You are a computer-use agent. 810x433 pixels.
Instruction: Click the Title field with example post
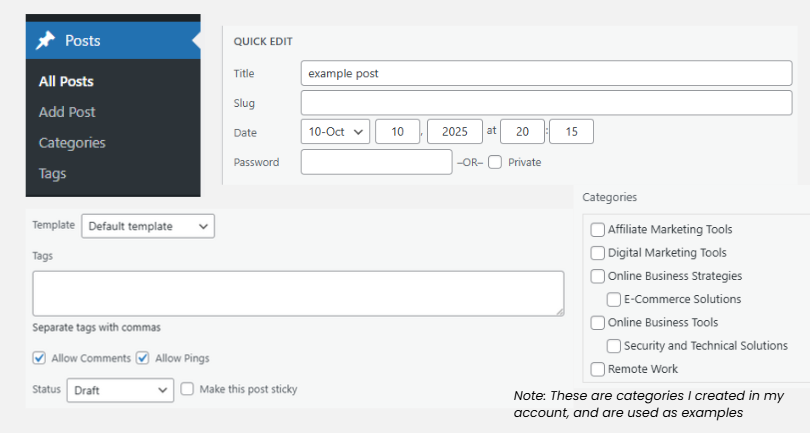(x=549, y=73)
